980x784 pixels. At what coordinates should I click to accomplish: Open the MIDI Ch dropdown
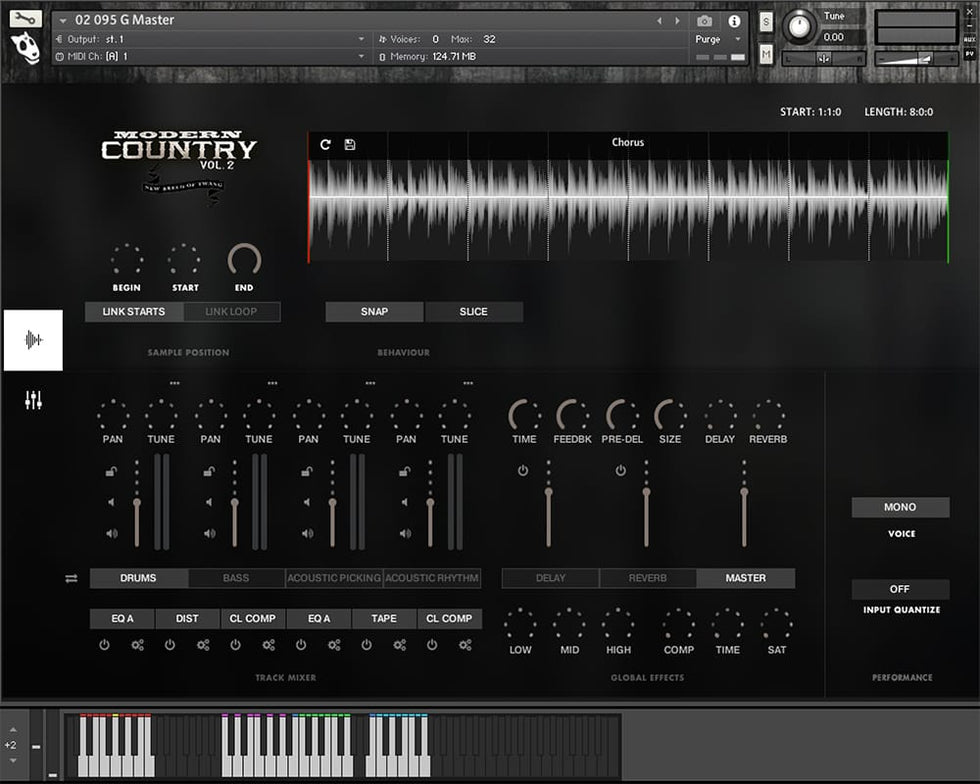pos(361,57)
